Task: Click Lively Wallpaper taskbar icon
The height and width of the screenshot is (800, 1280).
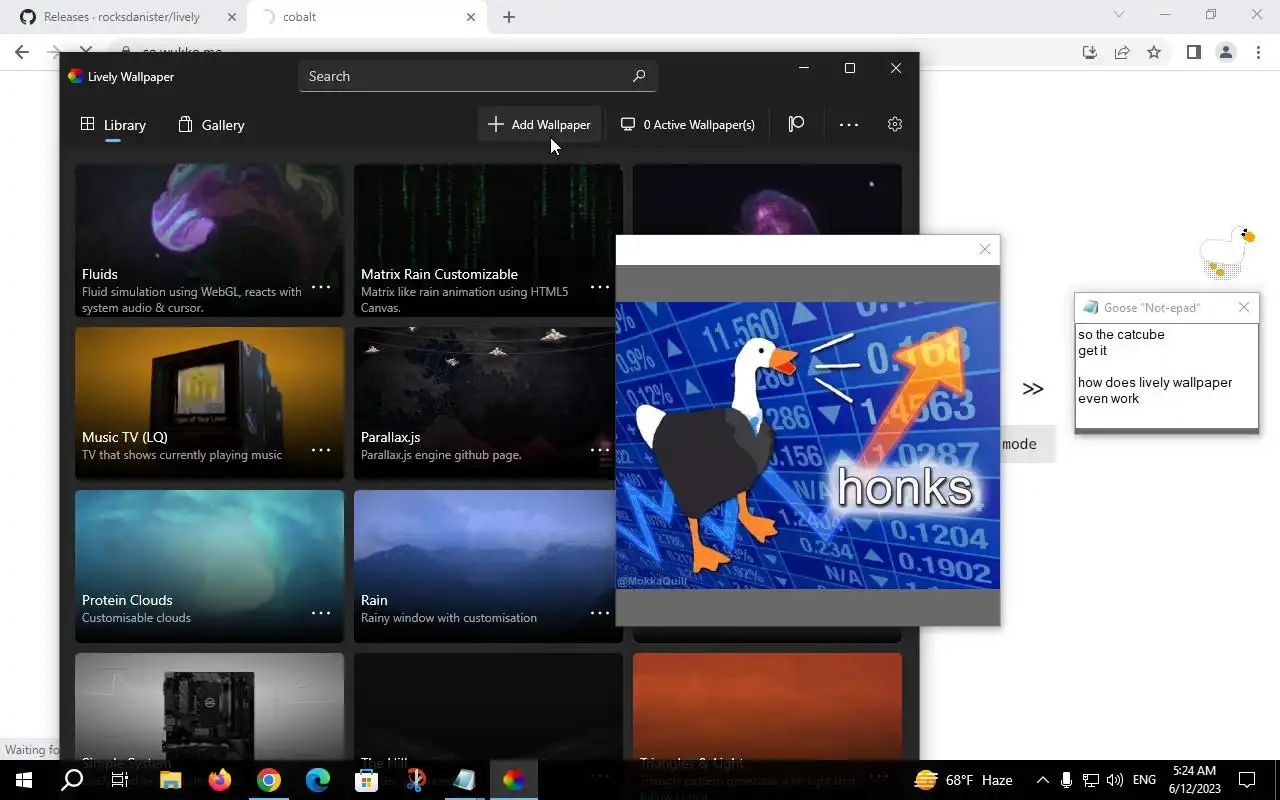Action: (513, 780)
